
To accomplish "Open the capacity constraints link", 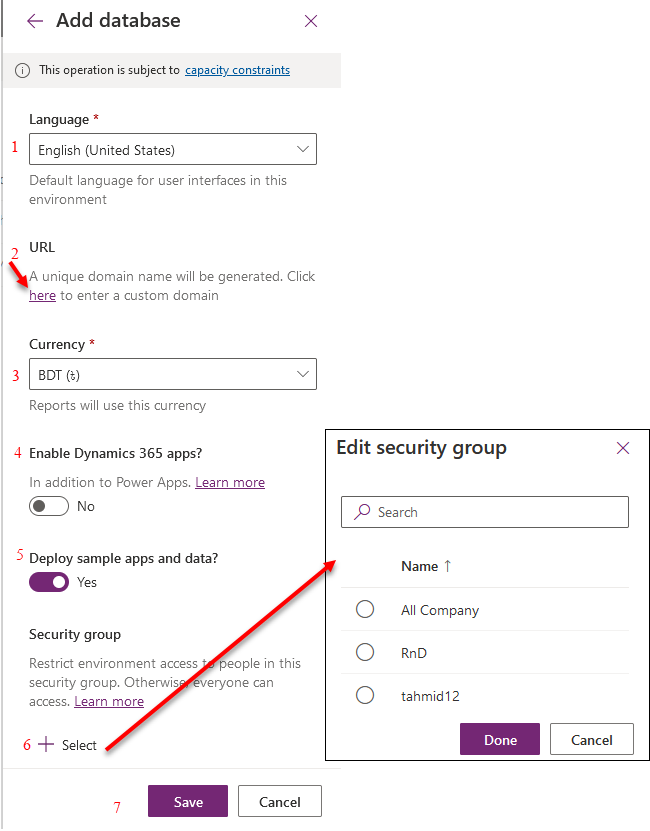I will click(238, 70).
